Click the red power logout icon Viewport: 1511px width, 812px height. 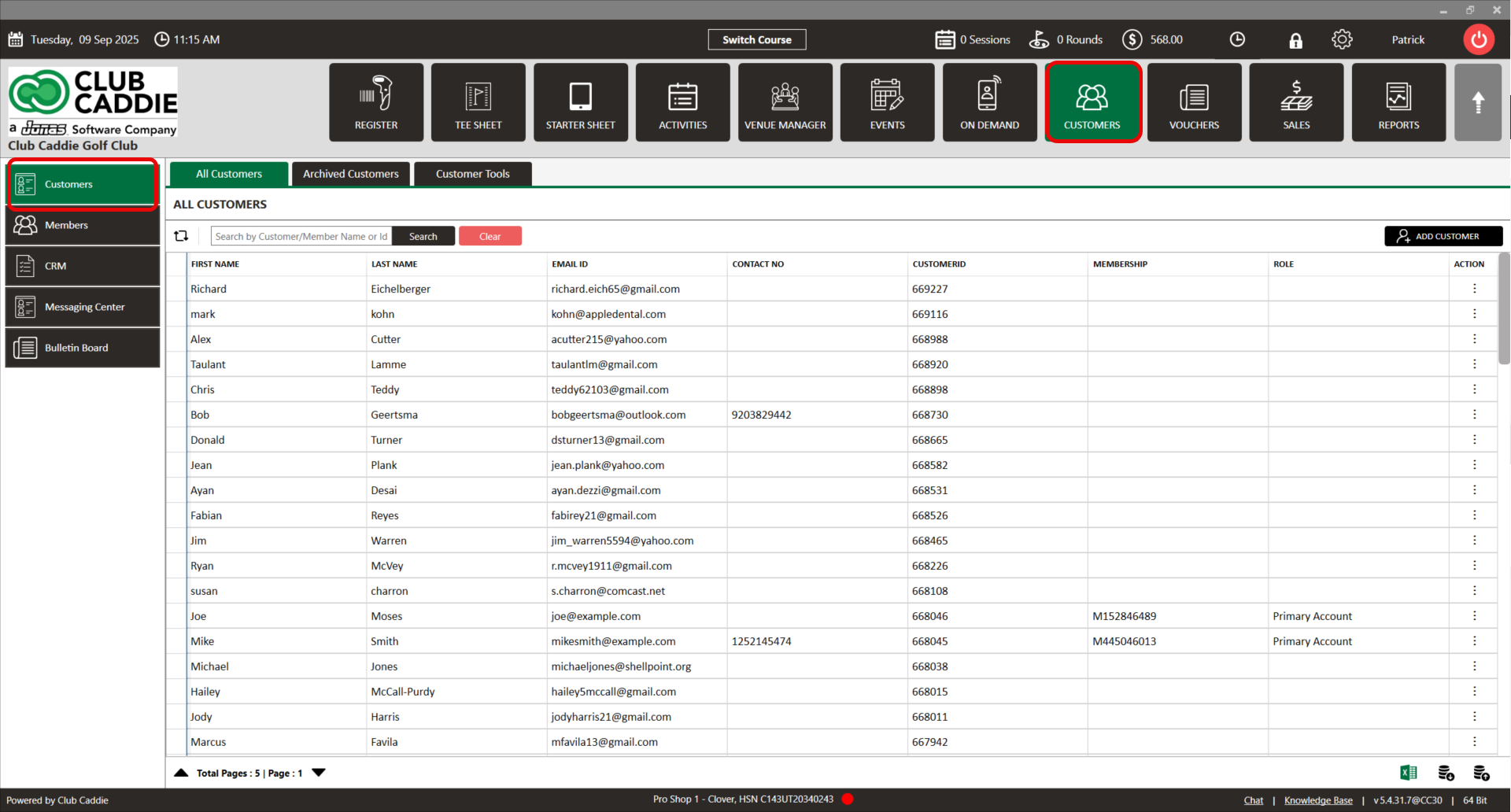pos(1479,39)
